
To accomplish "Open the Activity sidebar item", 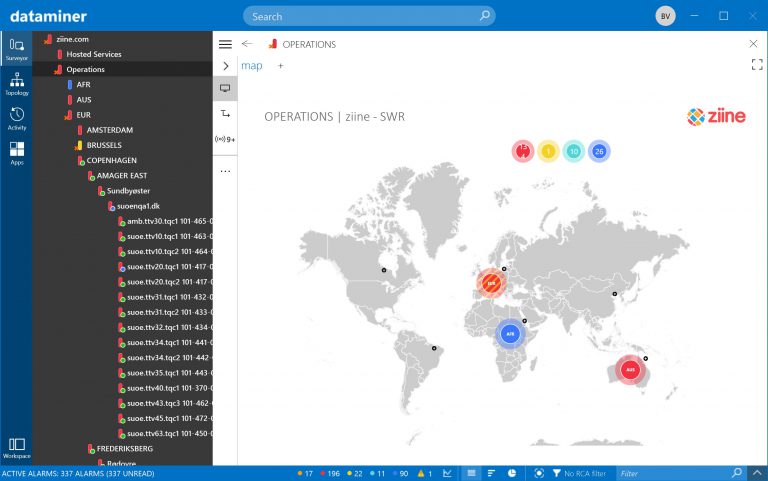I will [16, 118].
